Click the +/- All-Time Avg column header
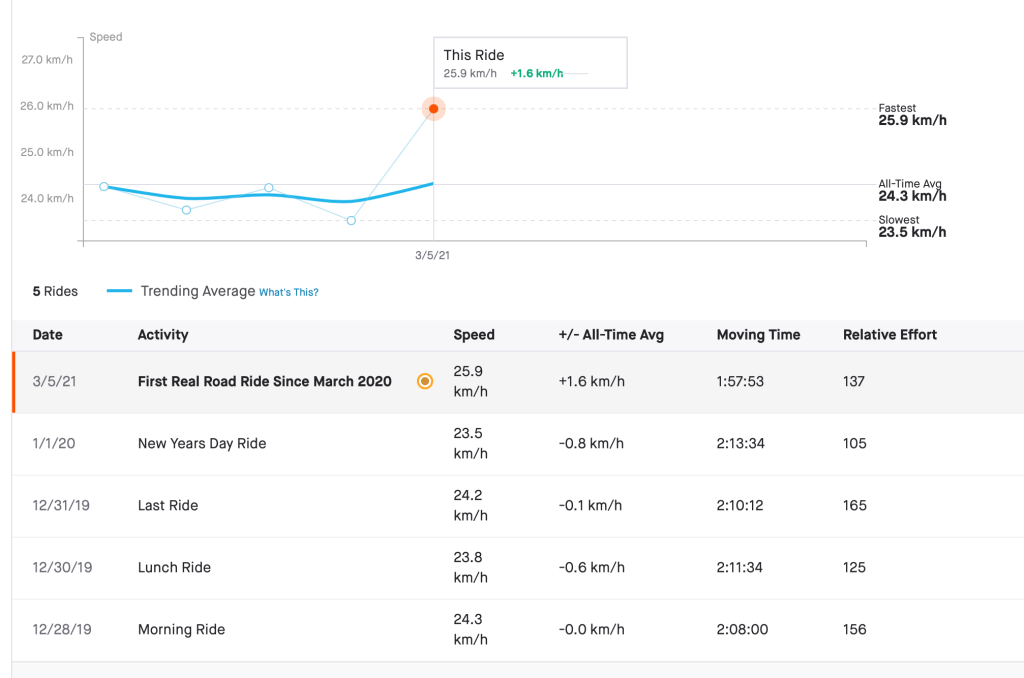This screenshot has width=1024, height=678. click(x=611, y=335)
